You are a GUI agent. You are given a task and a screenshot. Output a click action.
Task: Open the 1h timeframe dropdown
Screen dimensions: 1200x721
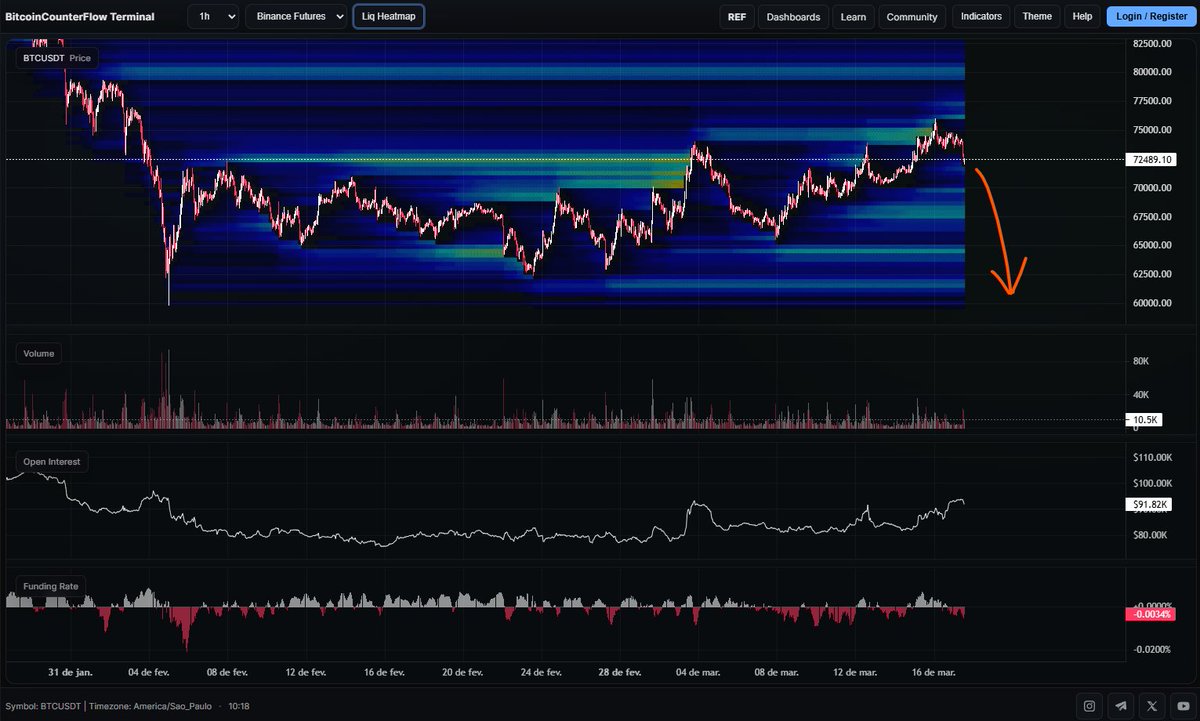coord(213,16)
